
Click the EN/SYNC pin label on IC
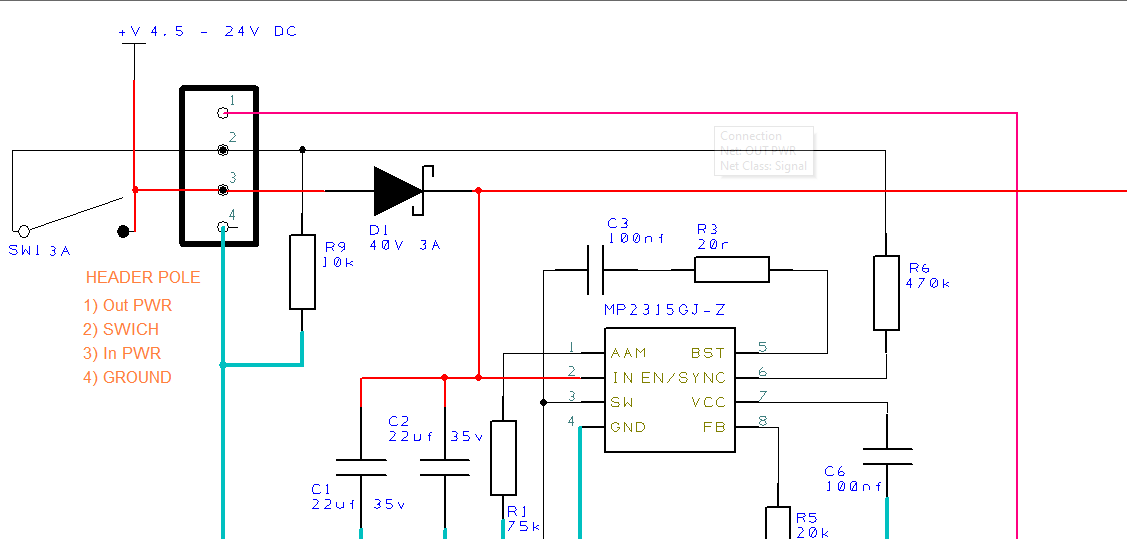684,378
